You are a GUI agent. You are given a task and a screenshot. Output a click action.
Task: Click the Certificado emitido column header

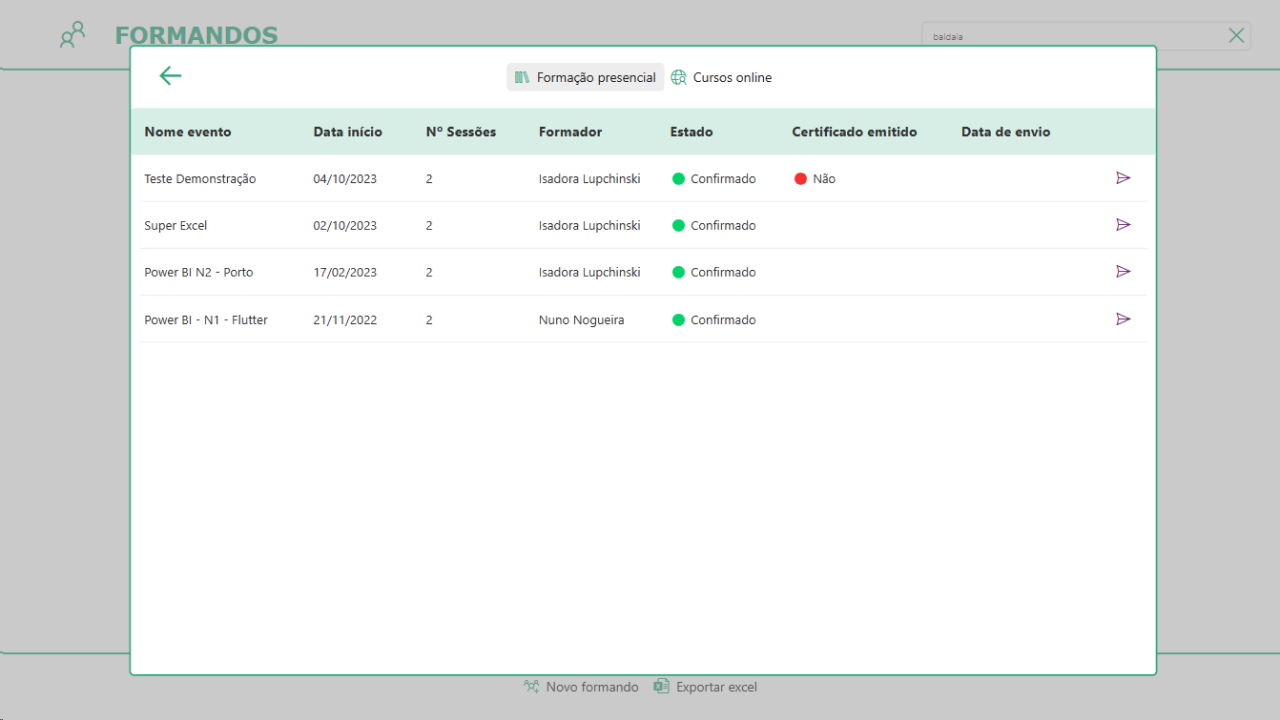(x=854, y=132)
